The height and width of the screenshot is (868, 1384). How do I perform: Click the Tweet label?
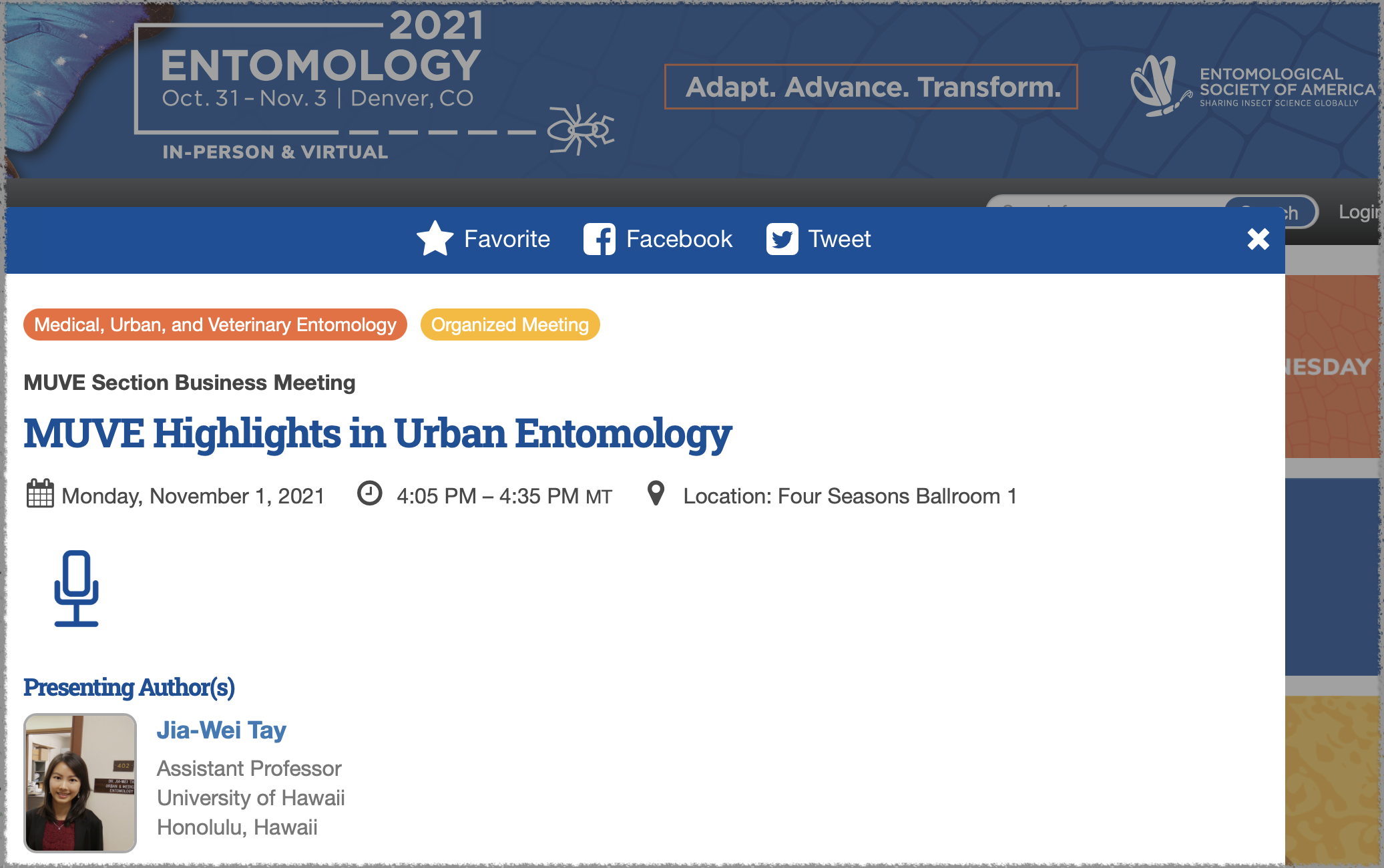pyautogui.click(x=839, y=239)
